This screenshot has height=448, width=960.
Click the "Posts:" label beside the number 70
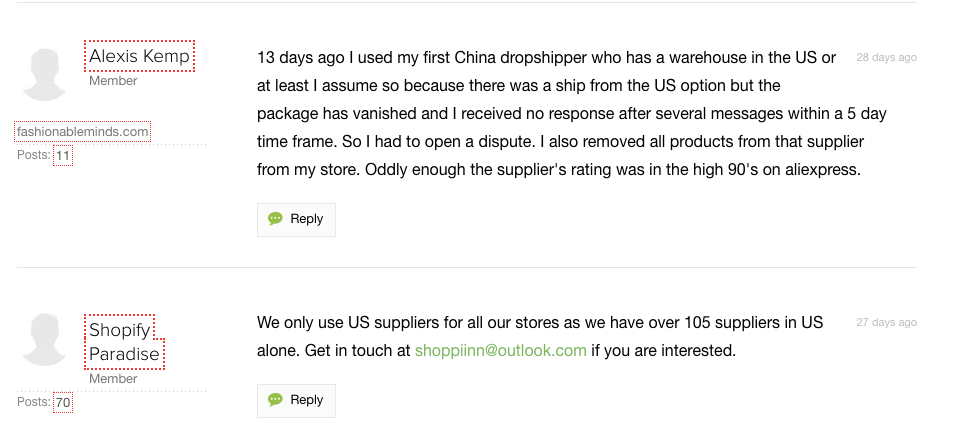pos(34,402)
